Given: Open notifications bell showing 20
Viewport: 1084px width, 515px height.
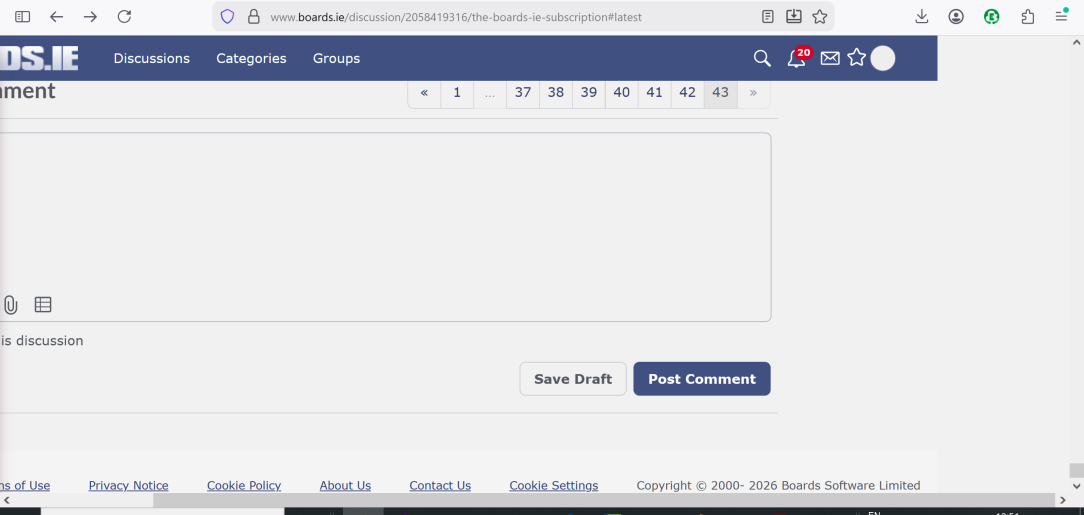Looking at the screenshot, I should coord(798,57).
